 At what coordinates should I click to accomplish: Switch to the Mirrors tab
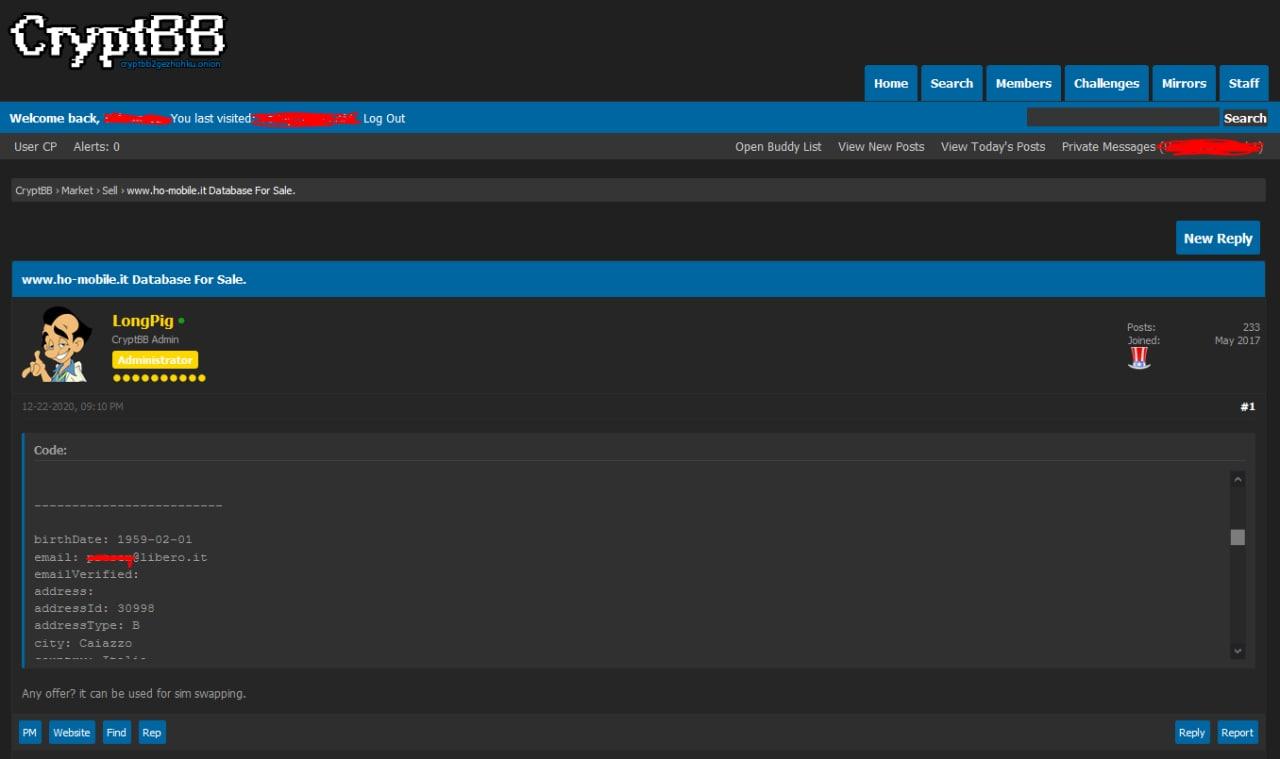tap(1184, 83)
